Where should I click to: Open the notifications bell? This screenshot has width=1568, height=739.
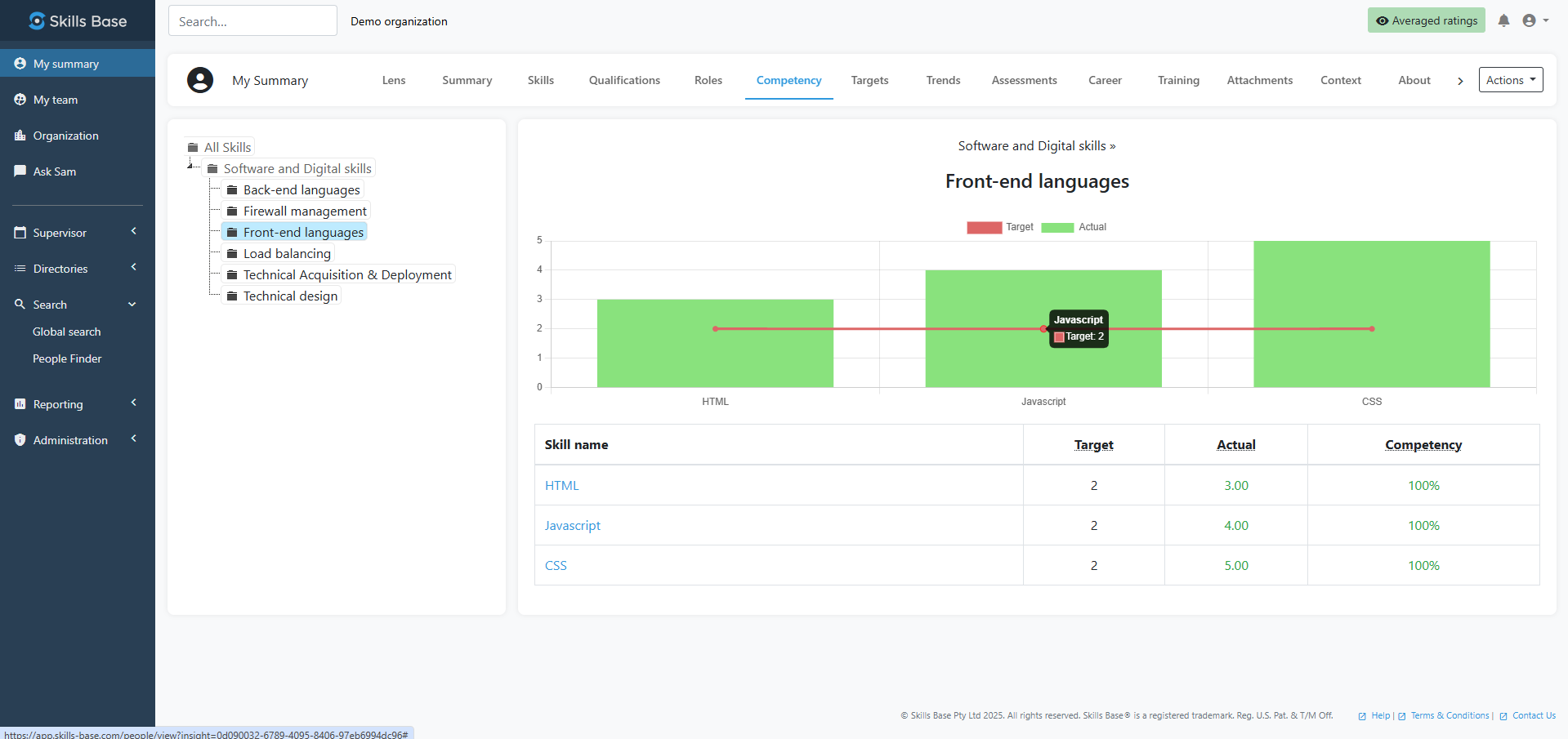coord(1503,20)
